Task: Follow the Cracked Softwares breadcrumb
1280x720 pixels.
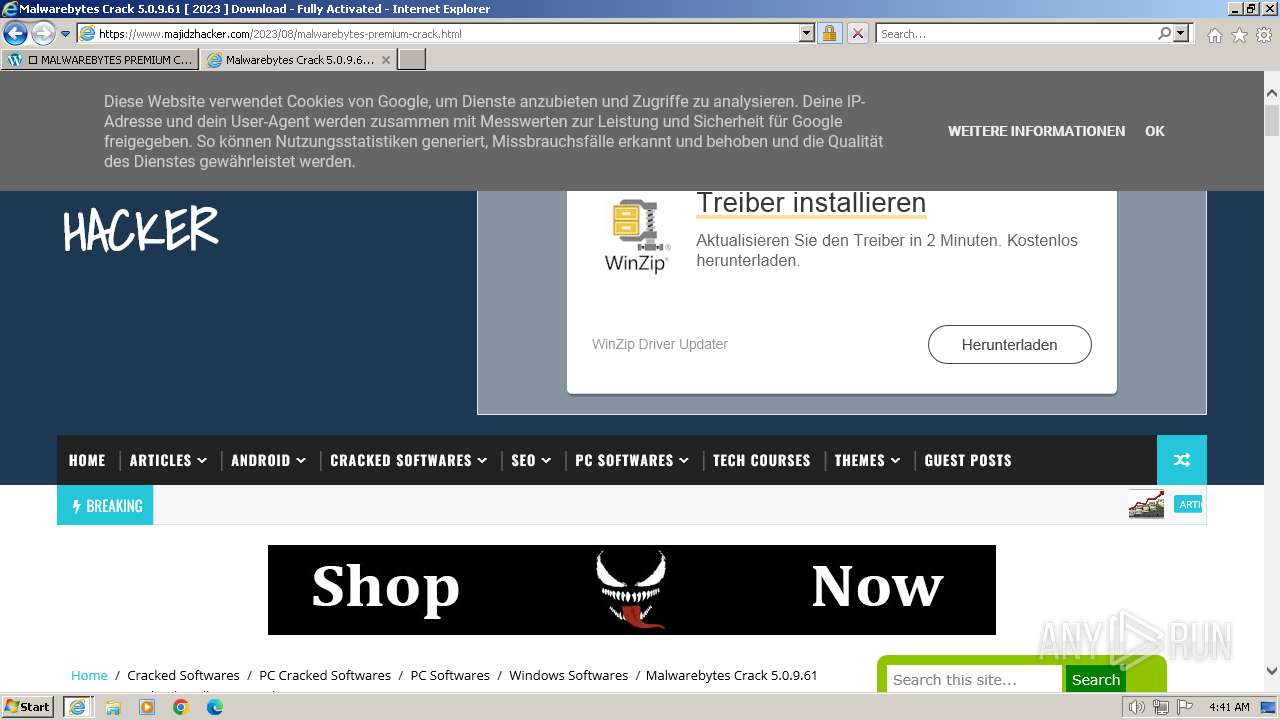Action: pos(183,675)
